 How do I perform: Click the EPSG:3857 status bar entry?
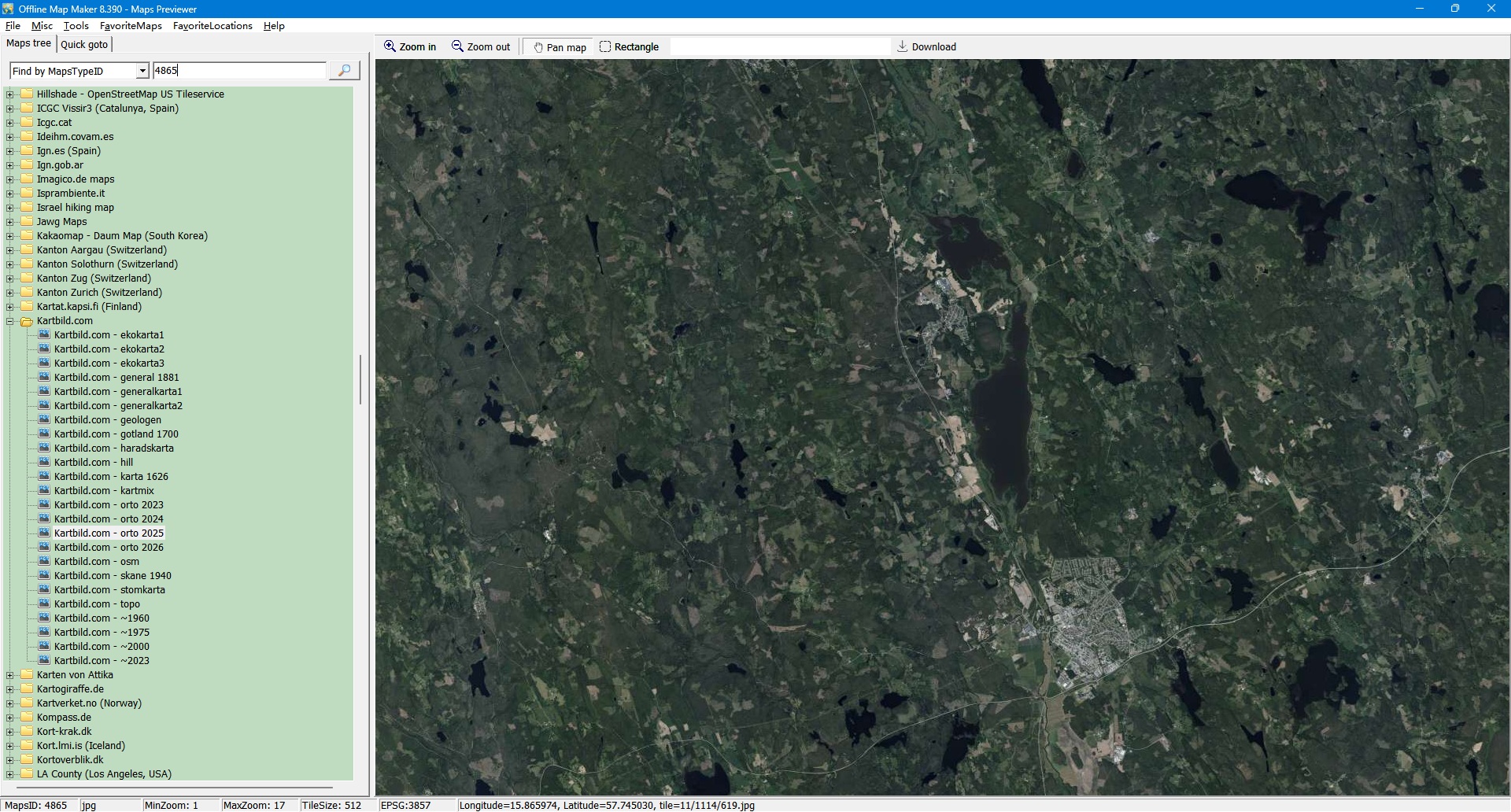(x=405, y=805)
